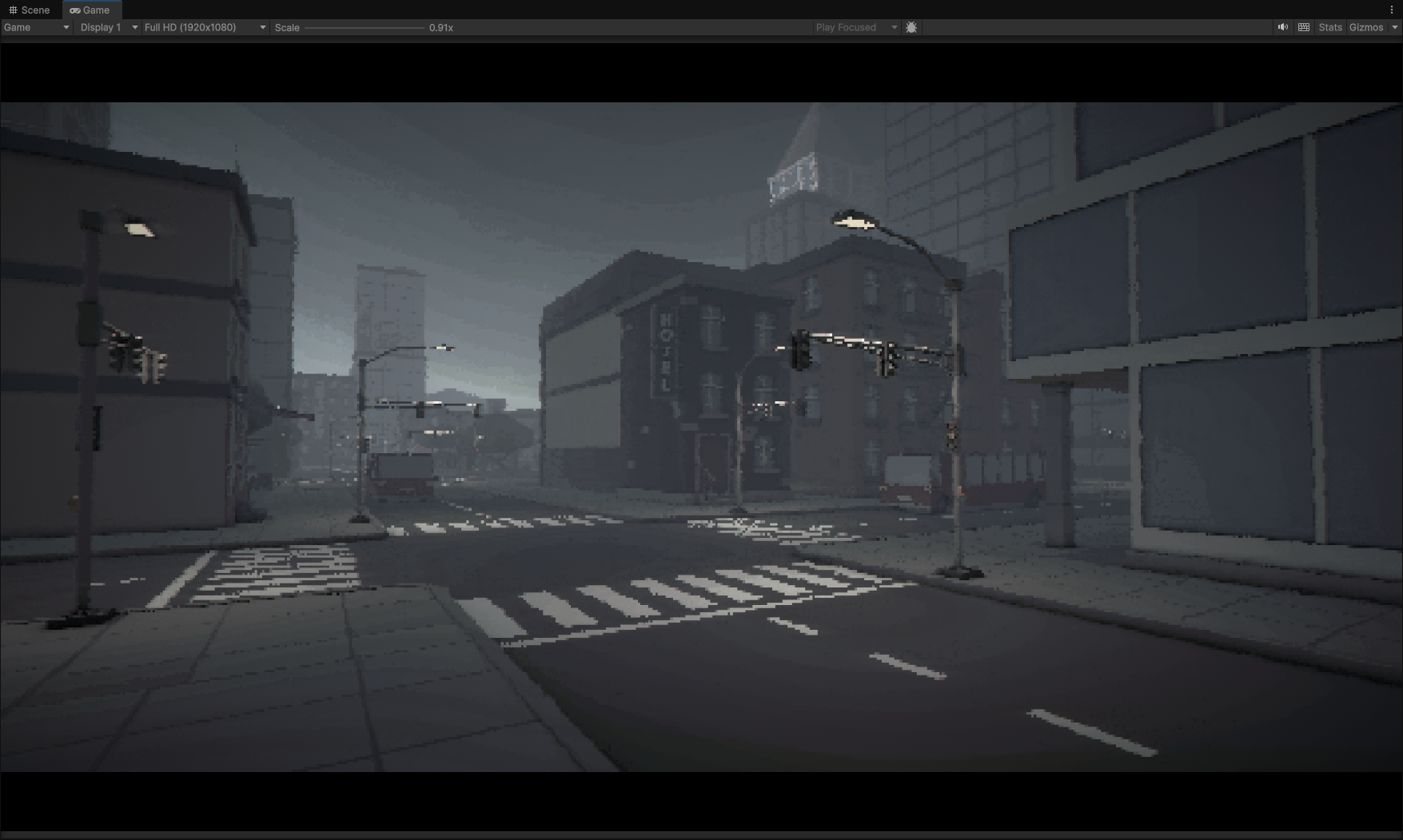The width and height of the screenshot is (1403, 840).
Task: Toggle the Stats overlay button
Action: click(x=1330, y=27)
